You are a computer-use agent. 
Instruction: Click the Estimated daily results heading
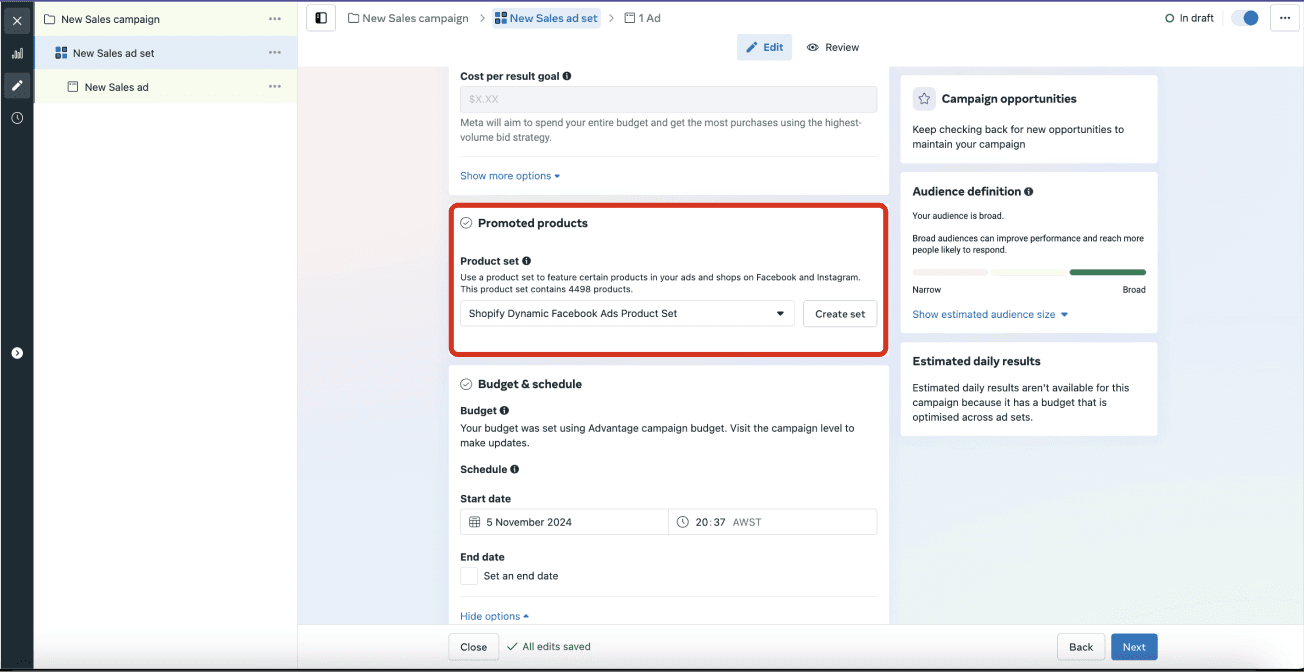976,361
